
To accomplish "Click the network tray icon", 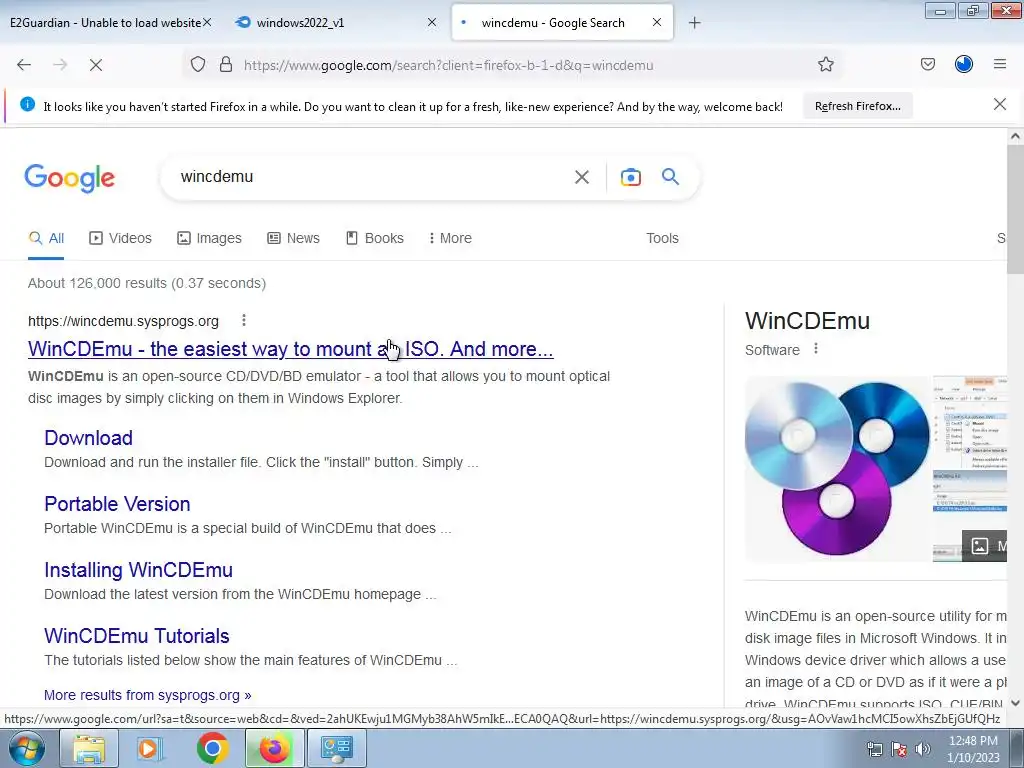I will [x=874, y=749].
